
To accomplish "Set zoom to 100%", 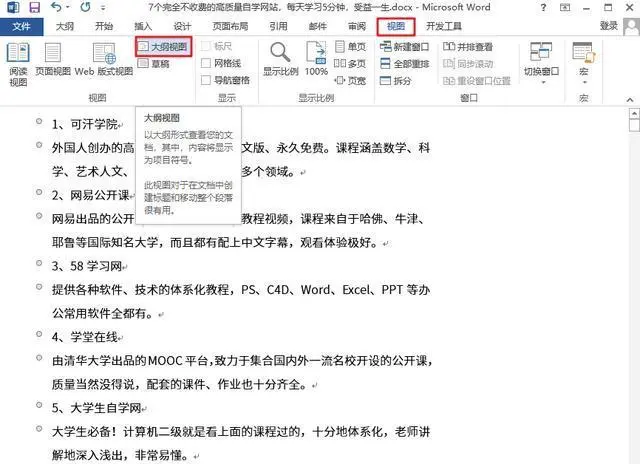I will [x=316, y=60].
